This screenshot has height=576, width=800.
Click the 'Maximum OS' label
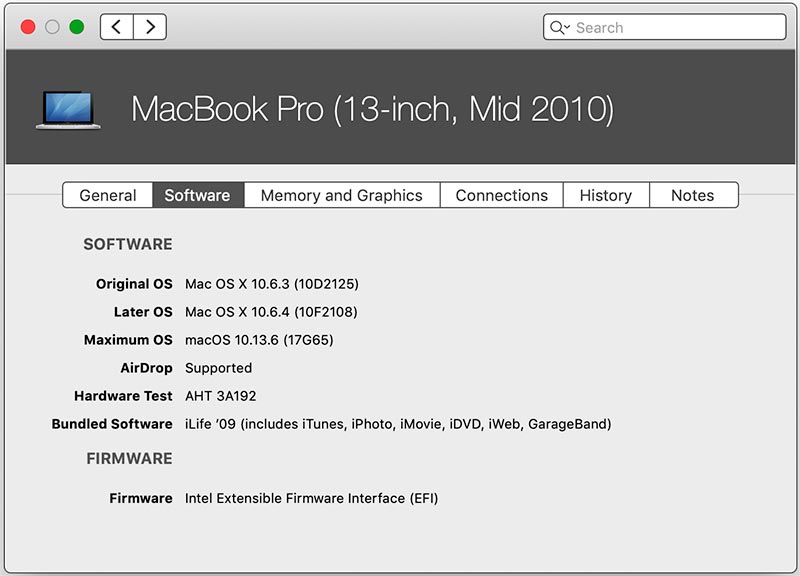point(128,340)
